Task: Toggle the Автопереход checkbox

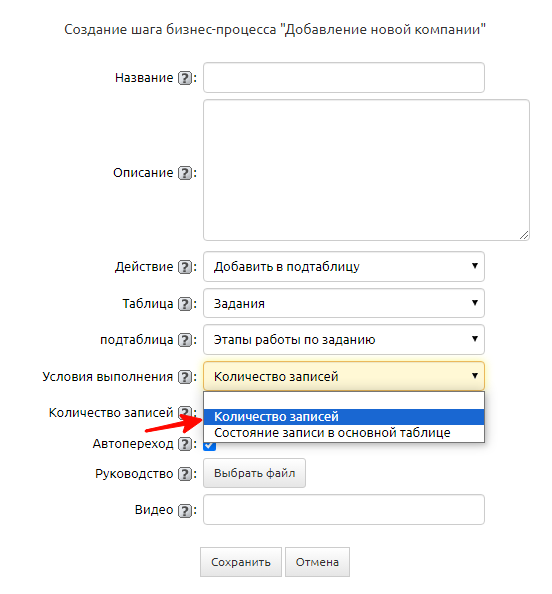Action: 210,447
